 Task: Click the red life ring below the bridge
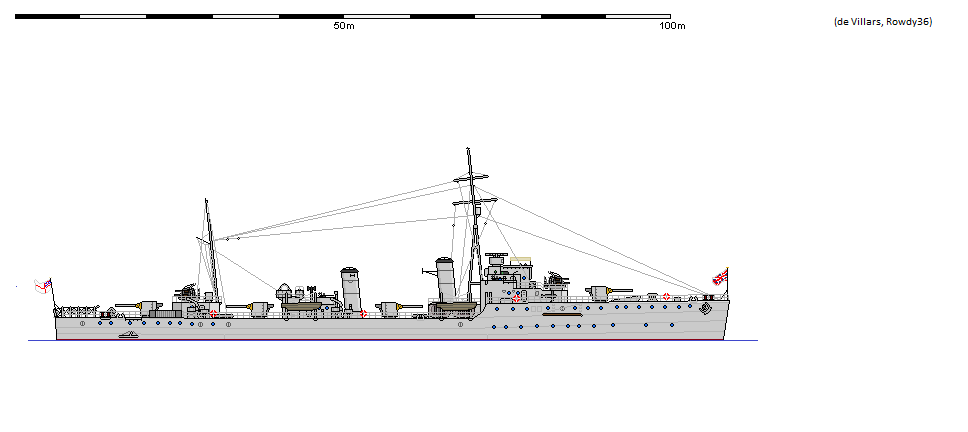tap(515, 298)
